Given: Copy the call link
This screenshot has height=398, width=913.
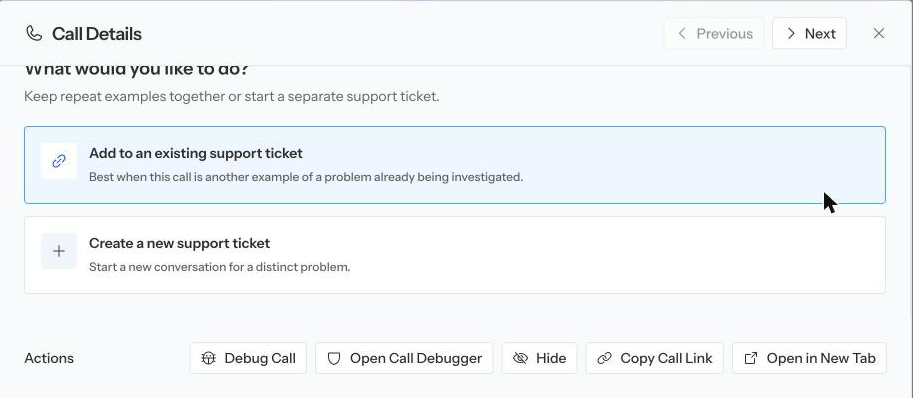Looking at the screenshot, I should [654, 358].
